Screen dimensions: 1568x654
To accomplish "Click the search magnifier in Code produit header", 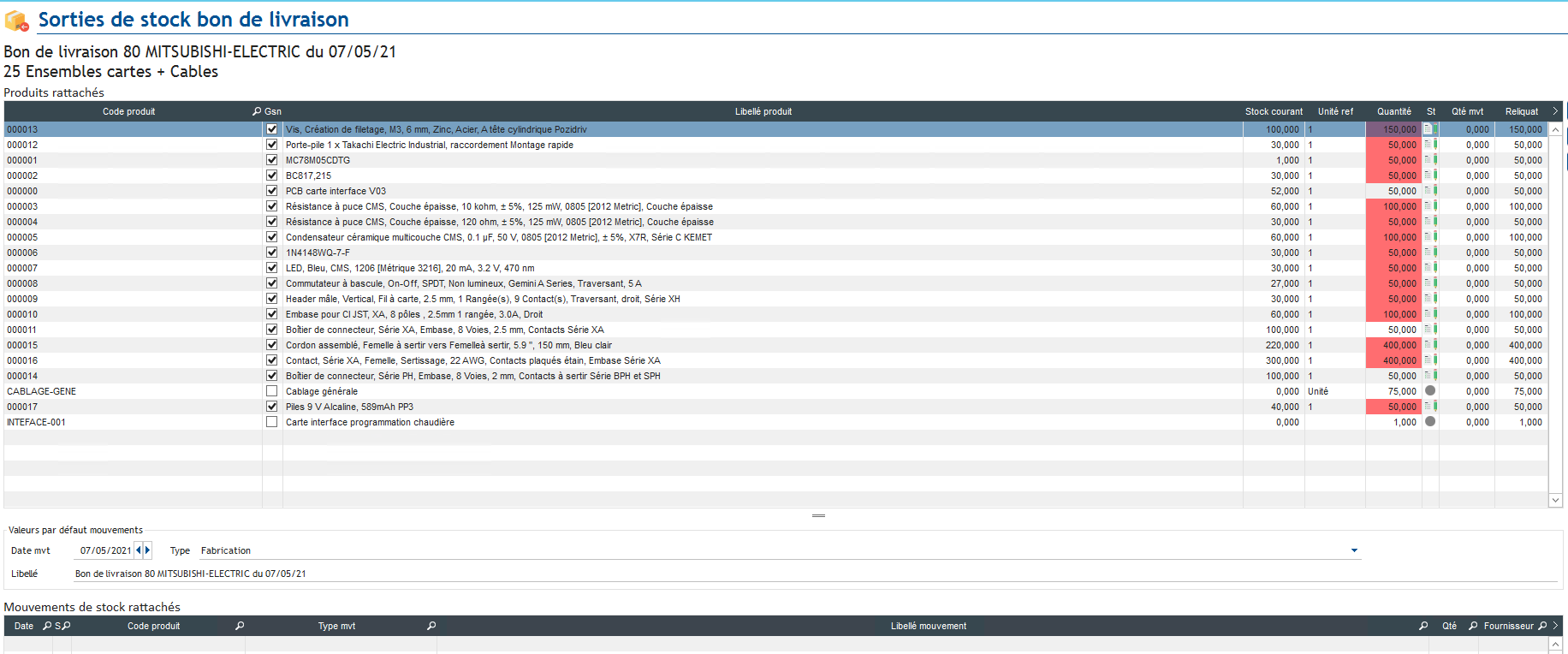I will pyautogui.click(x=256, y=111).
